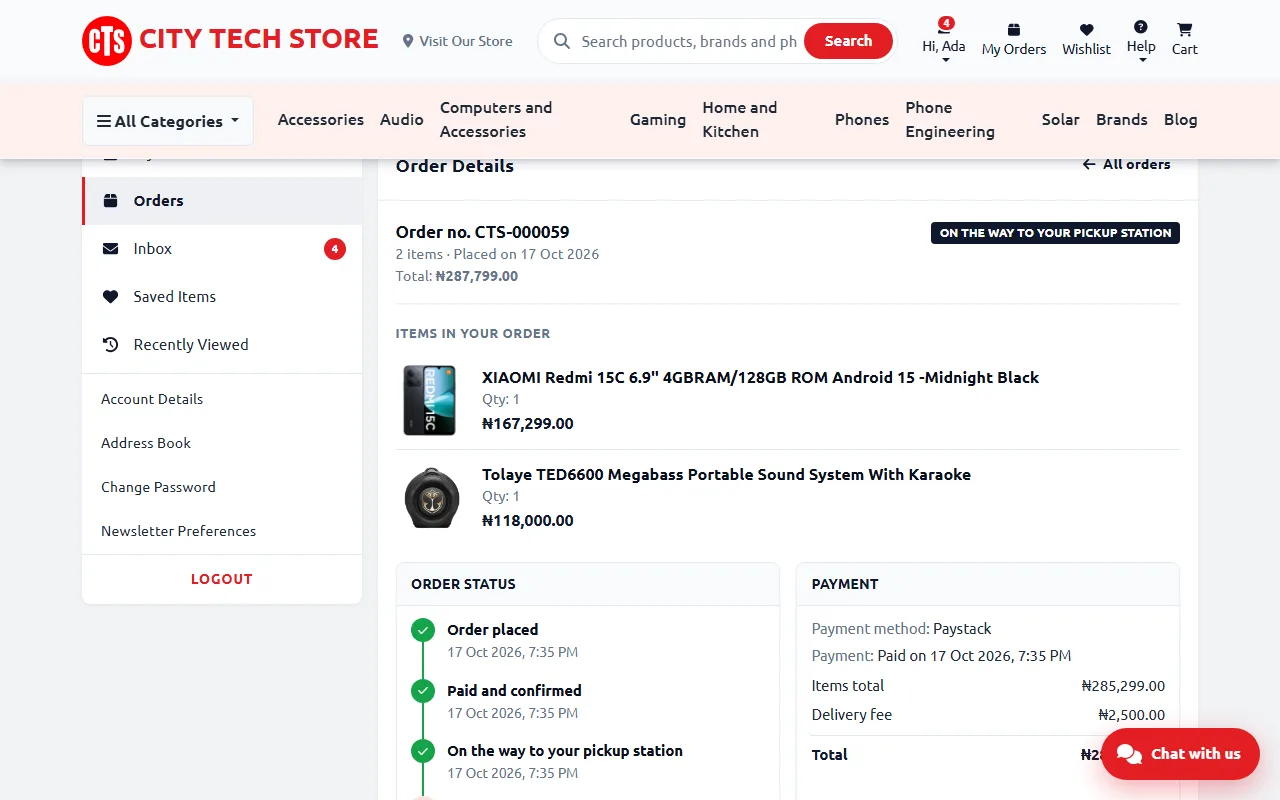The height and width of the screenshot is (800, 1280).
Task: Click the LOGOUT link
Action: tap(222, 579)
